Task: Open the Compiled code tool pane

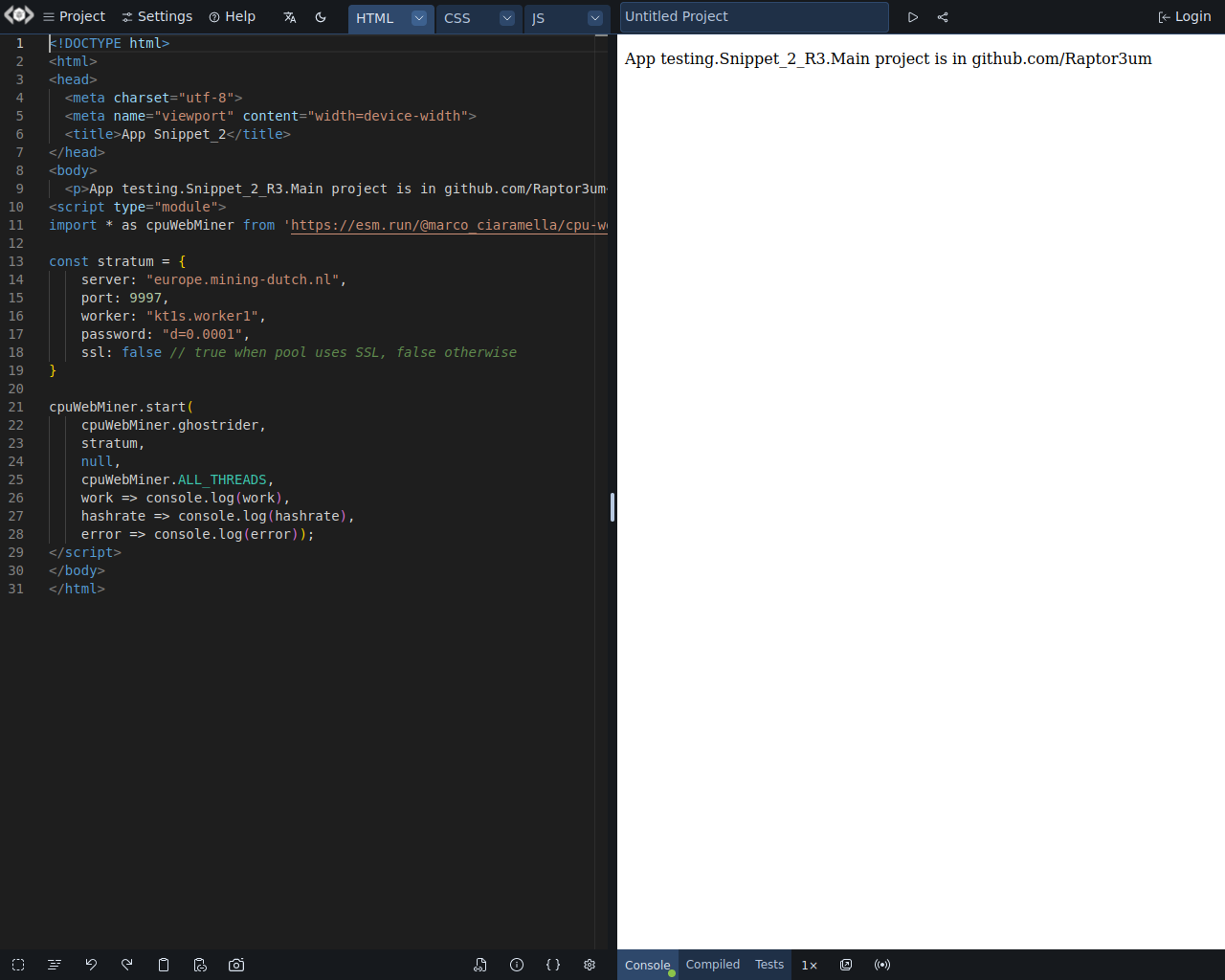Action: (x=713, y=965)
